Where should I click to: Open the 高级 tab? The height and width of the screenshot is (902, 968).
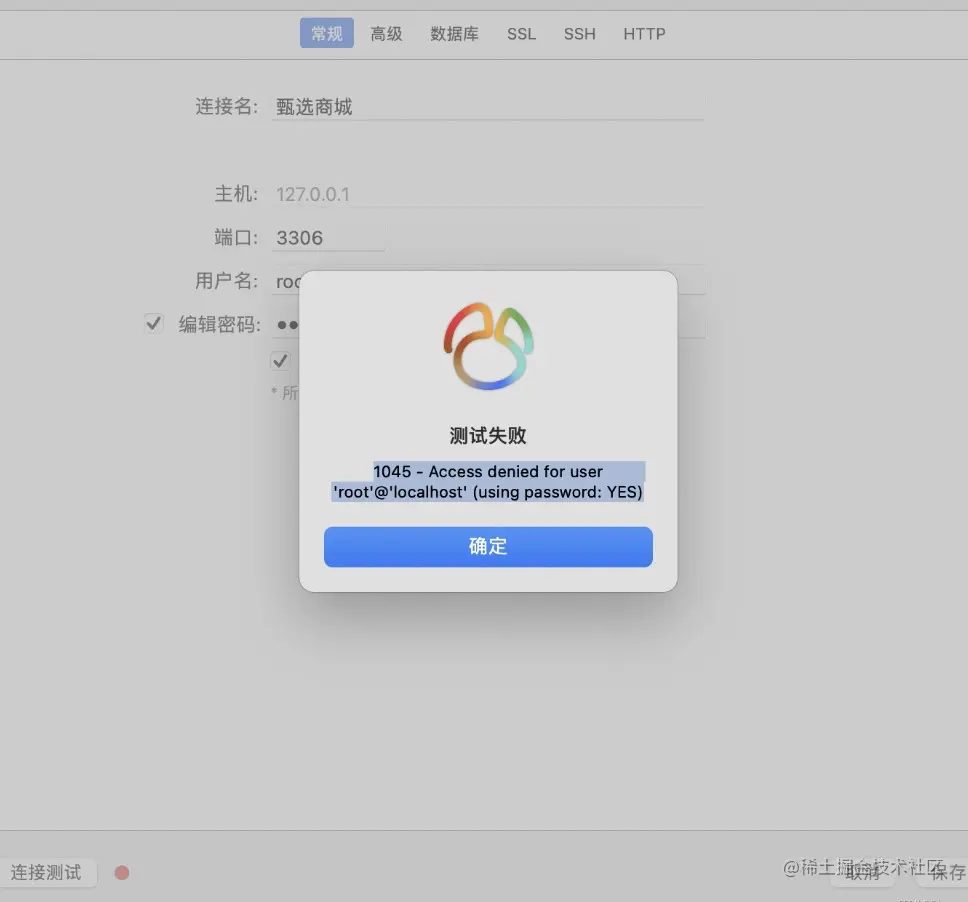pos(386,34)
